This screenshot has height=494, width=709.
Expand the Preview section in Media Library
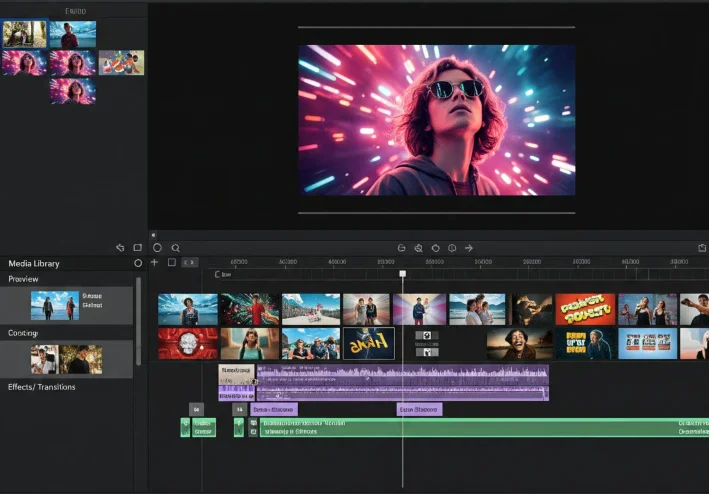click(23, 279)
